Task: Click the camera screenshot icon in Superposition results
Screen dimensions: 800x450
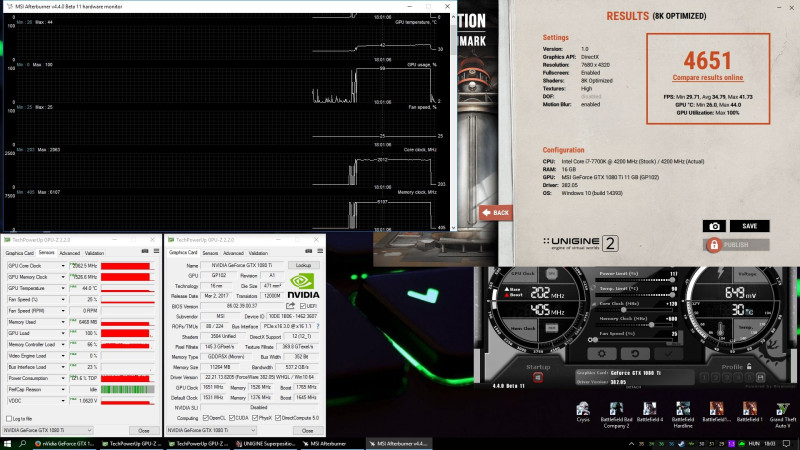Action: point(714,226)
